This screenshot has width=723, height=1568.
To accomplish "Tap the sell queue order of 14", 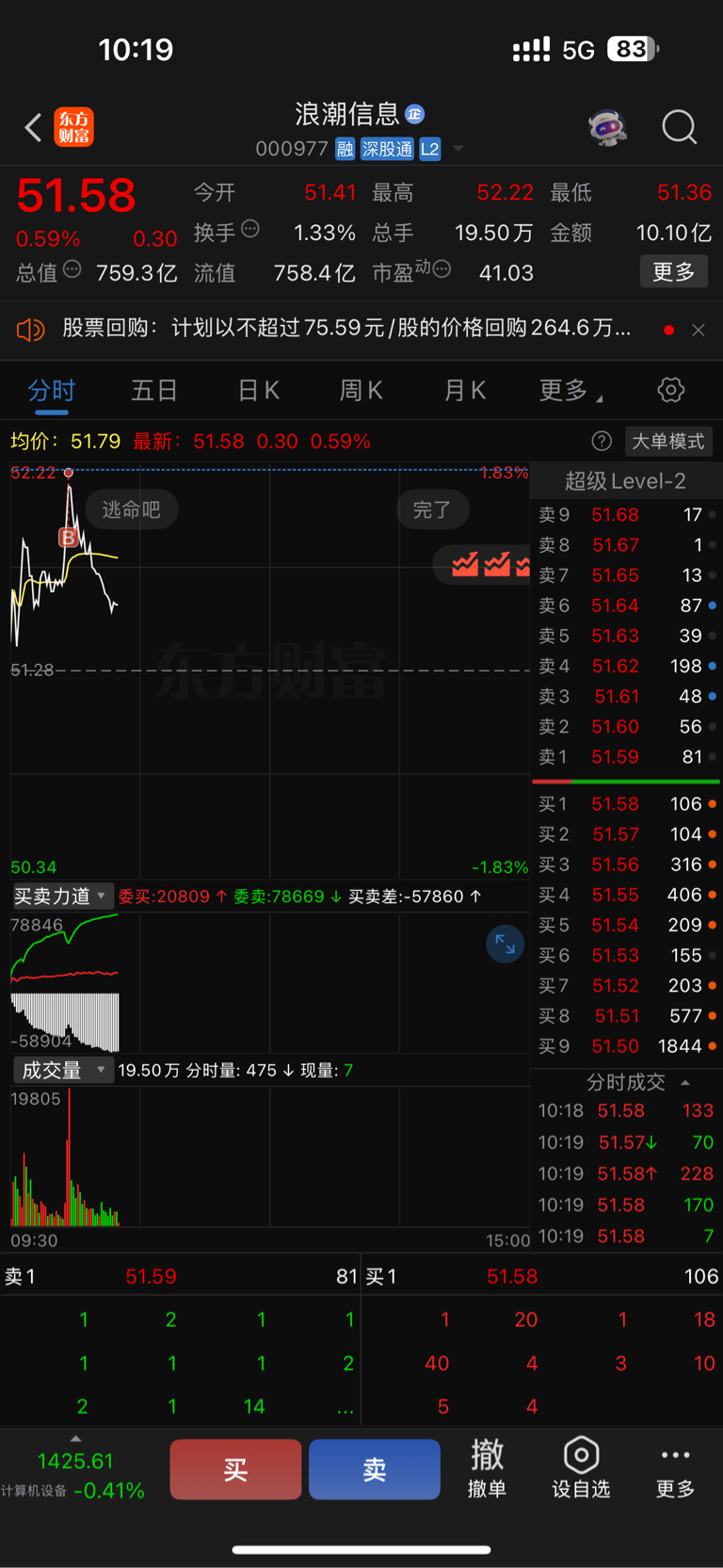I will click(254, 1406).
